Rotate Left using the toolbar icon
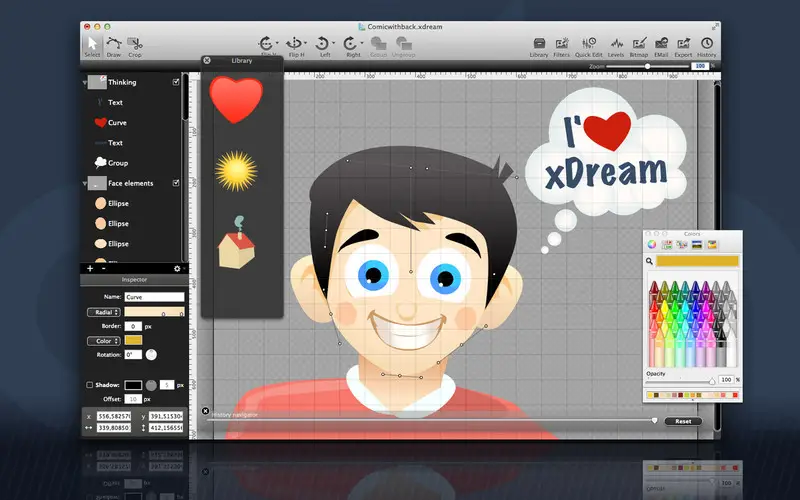The image size is (800, 500). click(x=322, y=43)
